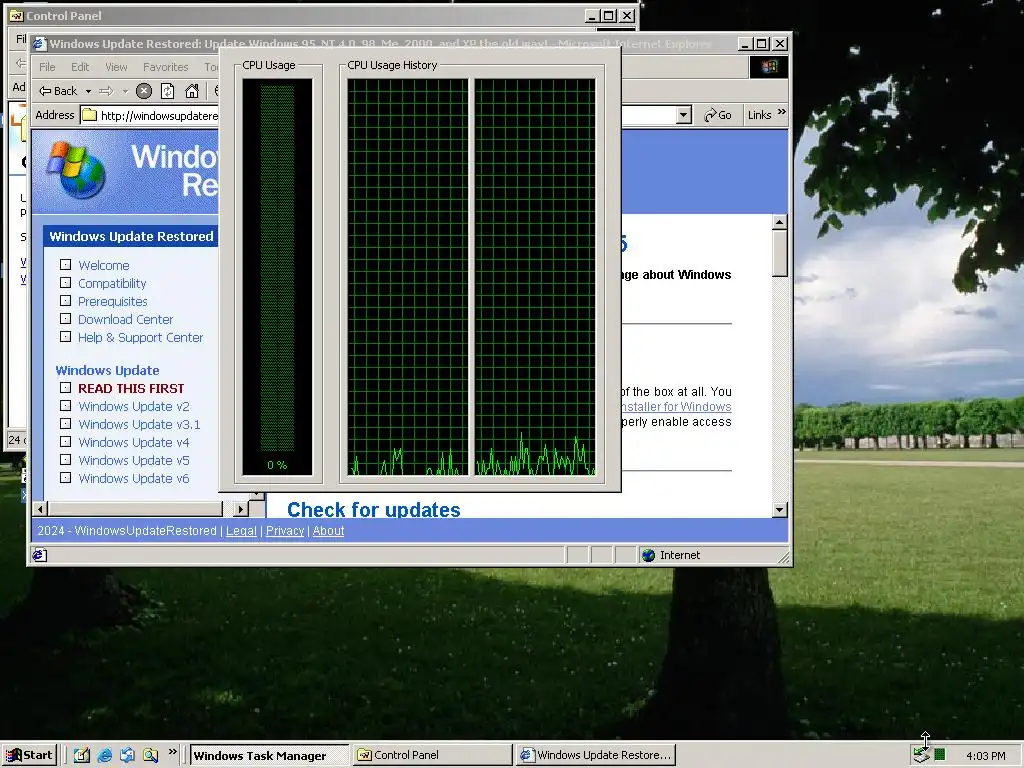Image resolution: width=1024 pixels, height=768 pixels.
Task: Open the Edit menu in Internet Explorer
Action: point(80,67)
